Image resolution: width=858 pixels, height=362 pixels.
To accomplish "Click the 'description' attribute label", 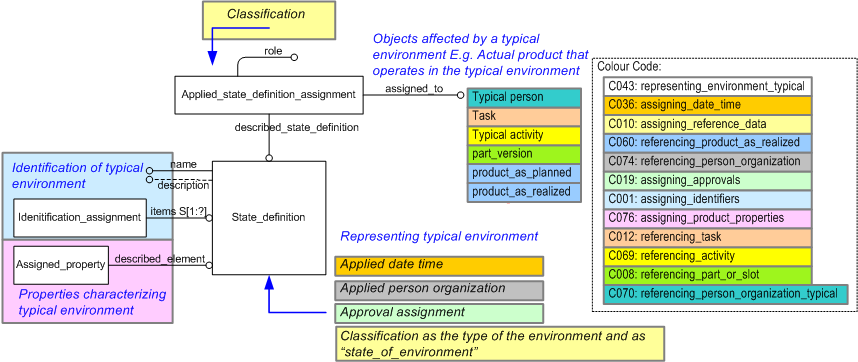I will point(183,185).
